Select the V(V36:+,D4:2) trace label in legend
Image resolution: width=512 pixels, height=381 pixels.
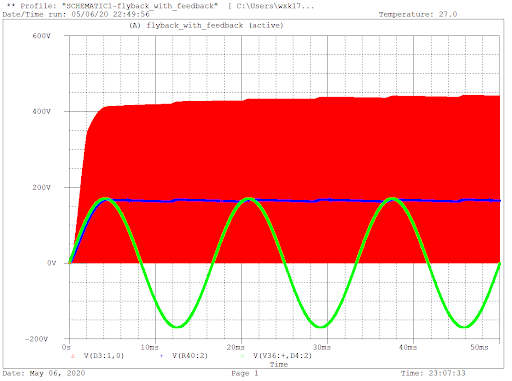(x=282, y=356)
